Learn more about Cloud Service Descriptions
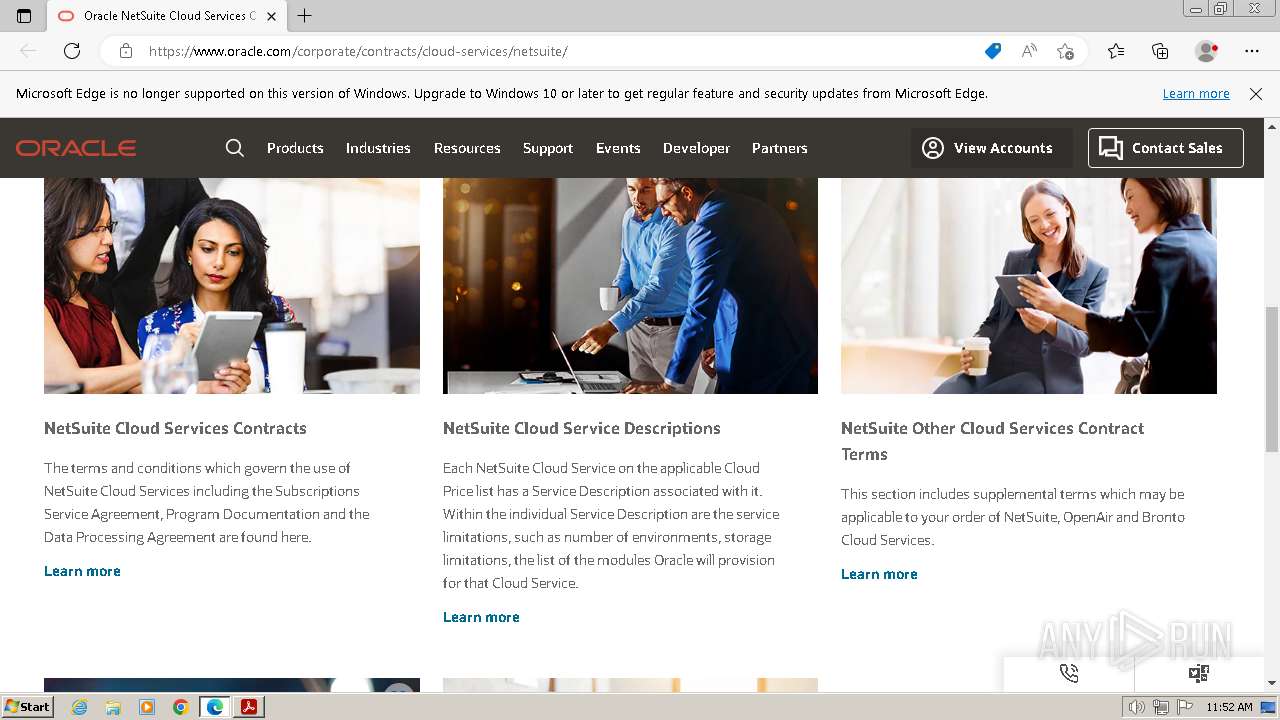The width and height of the screenshot is (1280, 720). coord(481,617)
